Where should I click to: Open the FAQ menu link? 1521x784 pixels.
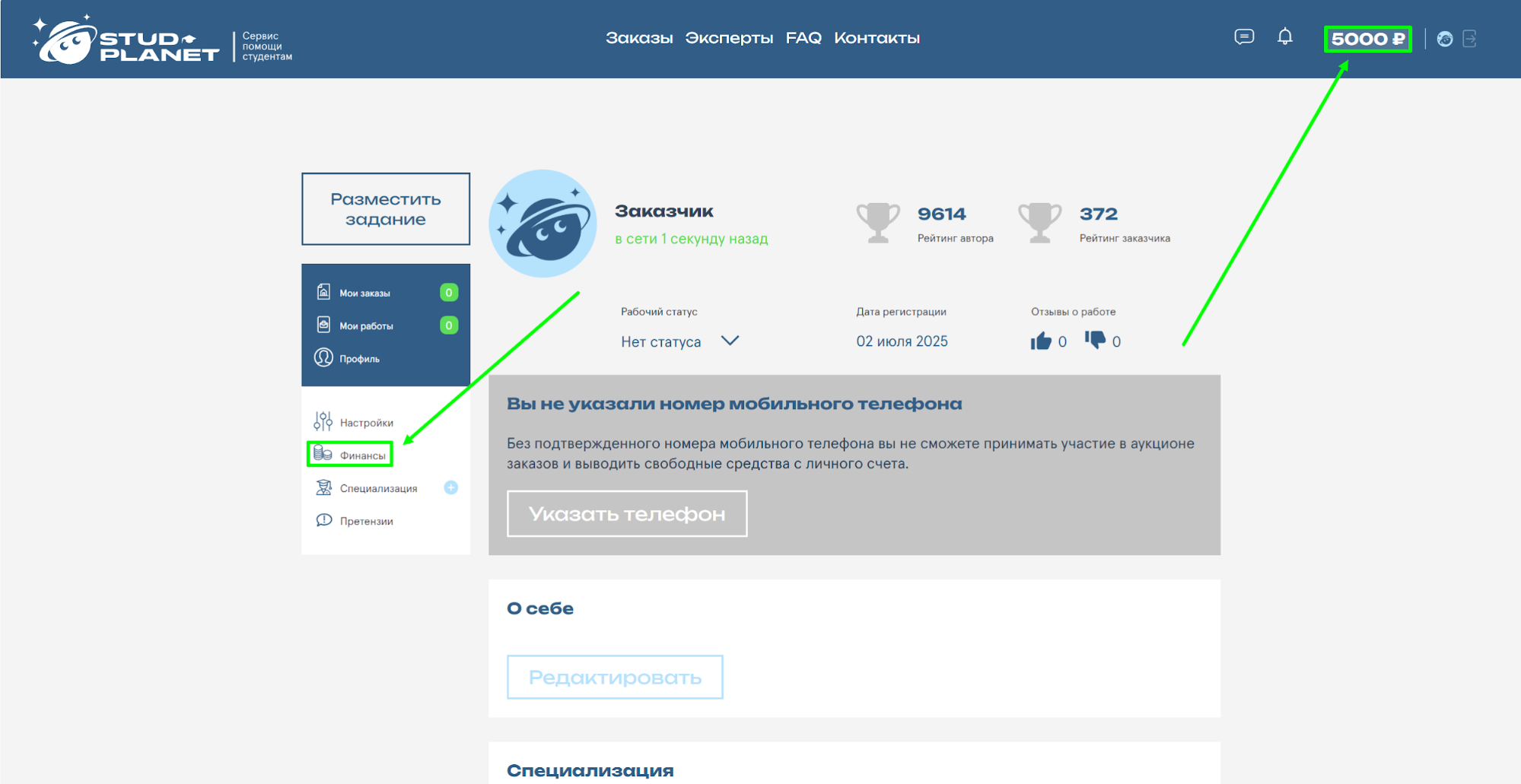point(803,38)
